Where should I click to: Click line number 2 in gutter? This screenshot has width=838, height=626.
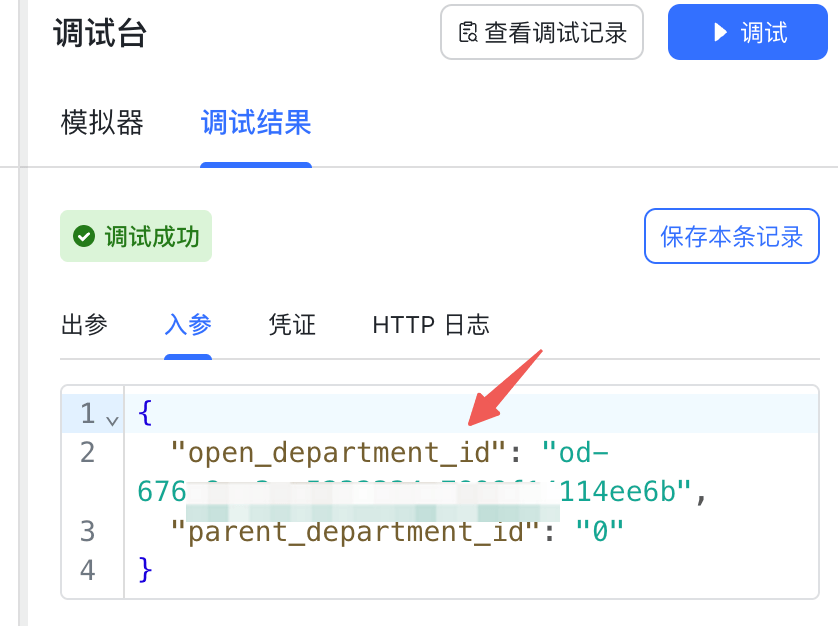pyautogui.click(x=88, y=452)
